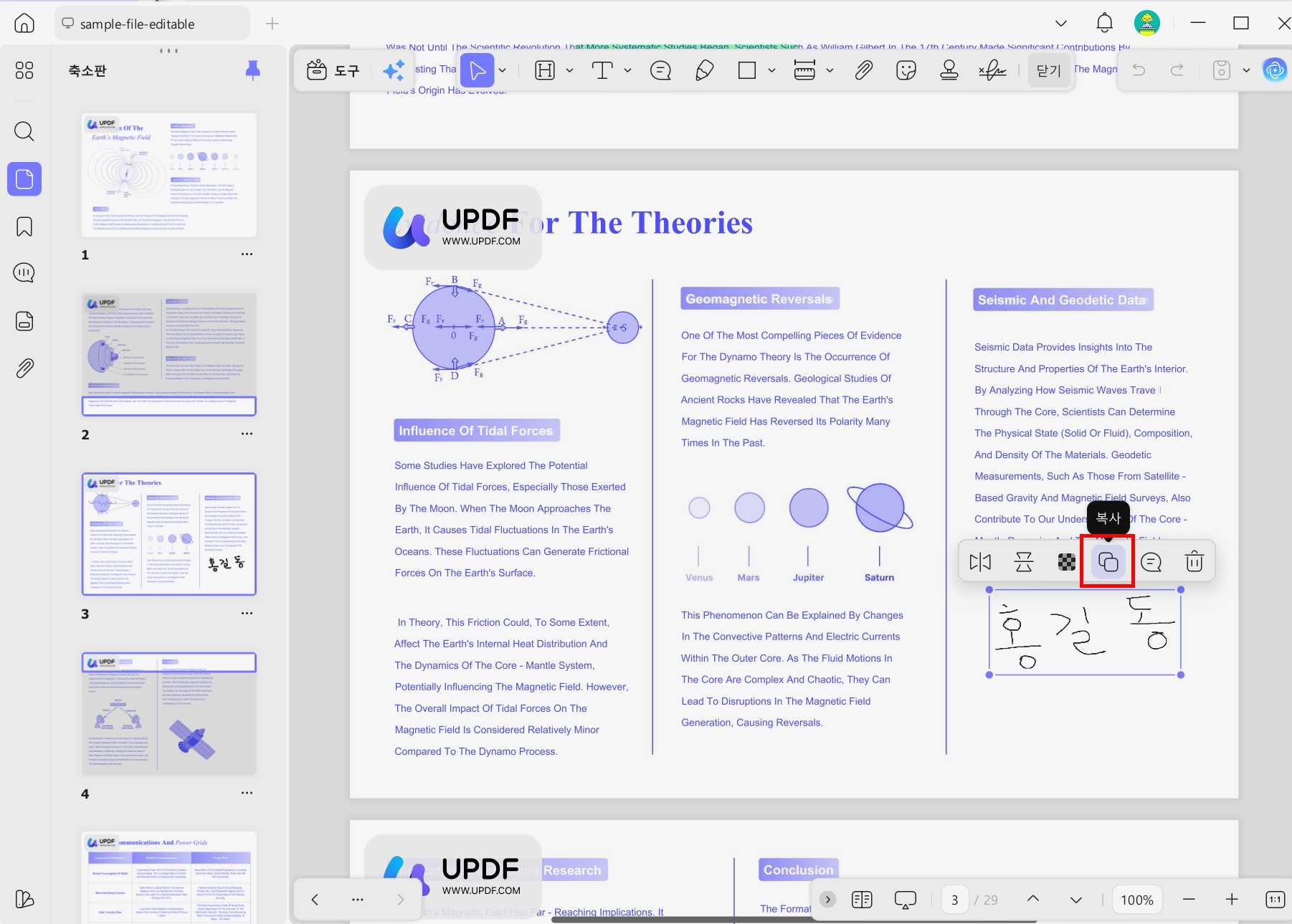
Task: Select the page thumbnails panel icon
Action: point(24,178)
